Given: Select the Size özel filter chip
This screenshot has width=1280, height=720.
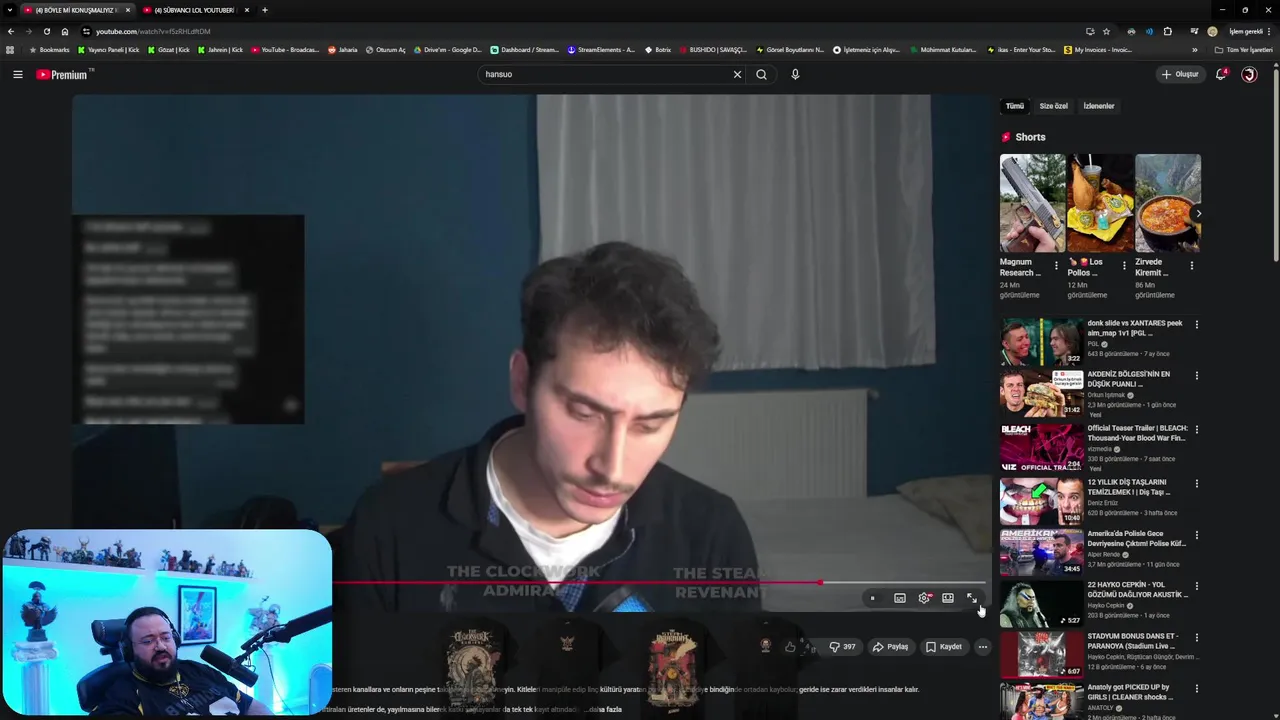Looking at the screenshot, I should (1053, 106).
